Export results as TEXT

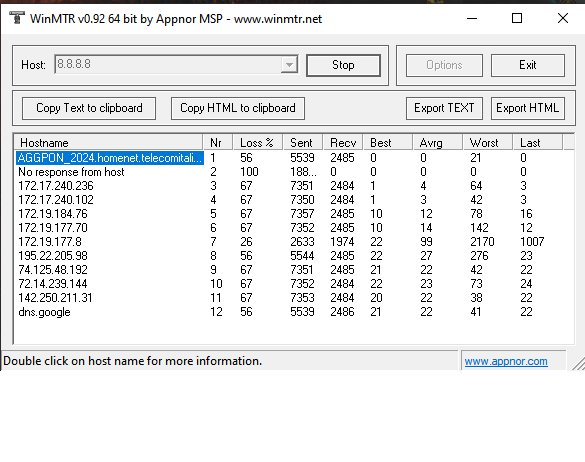coord(444,108)
